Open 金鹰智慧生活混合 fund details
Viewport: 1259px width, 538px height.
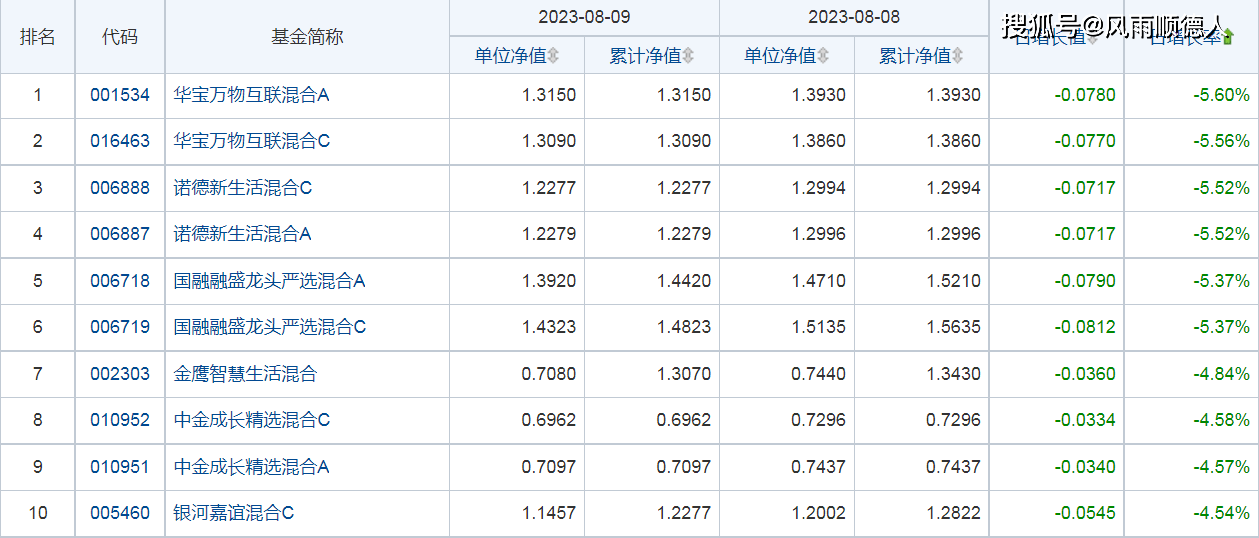pos(246,374)
